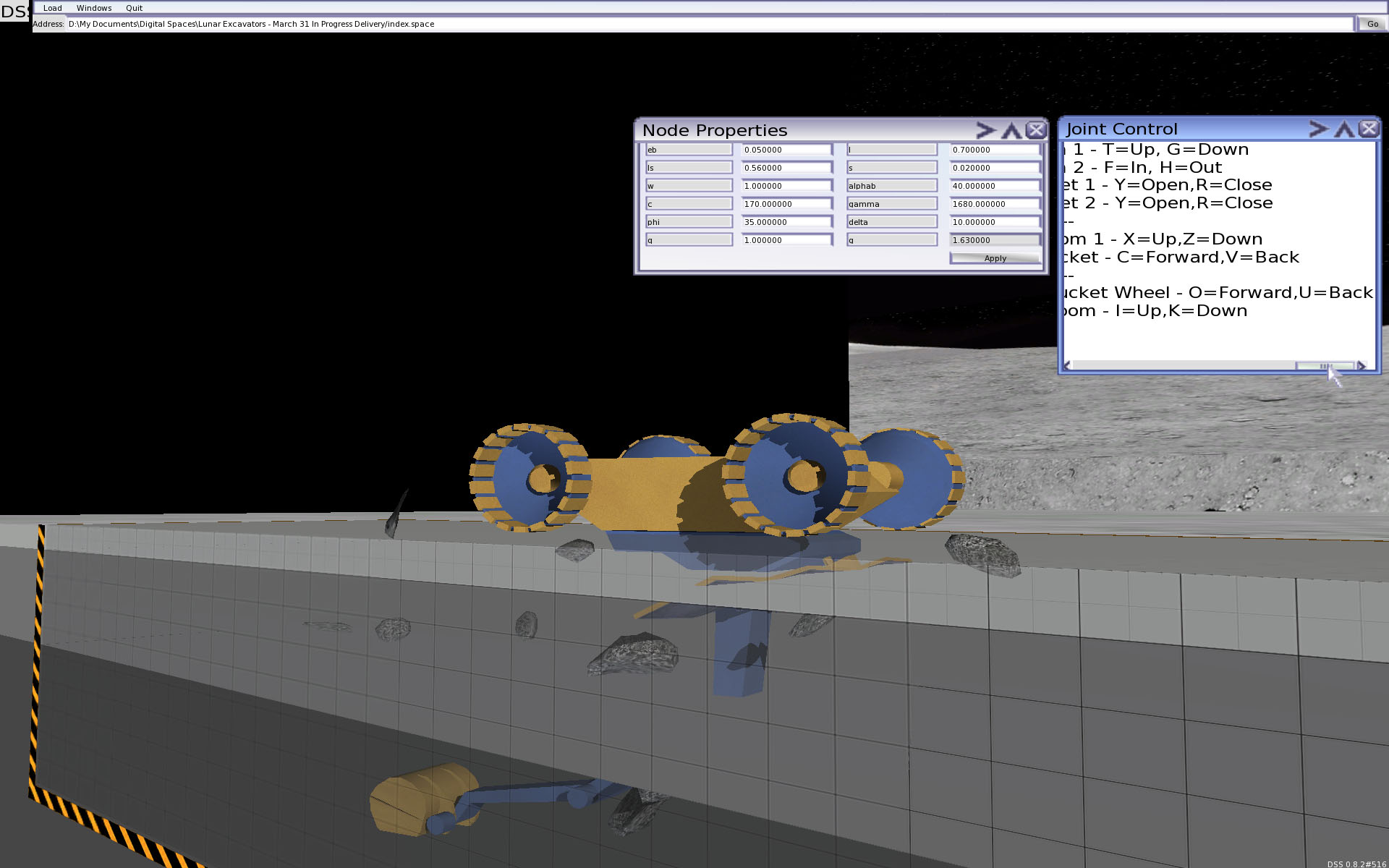Click the delta label box
1389x868 pixels.
click(891, 222)
